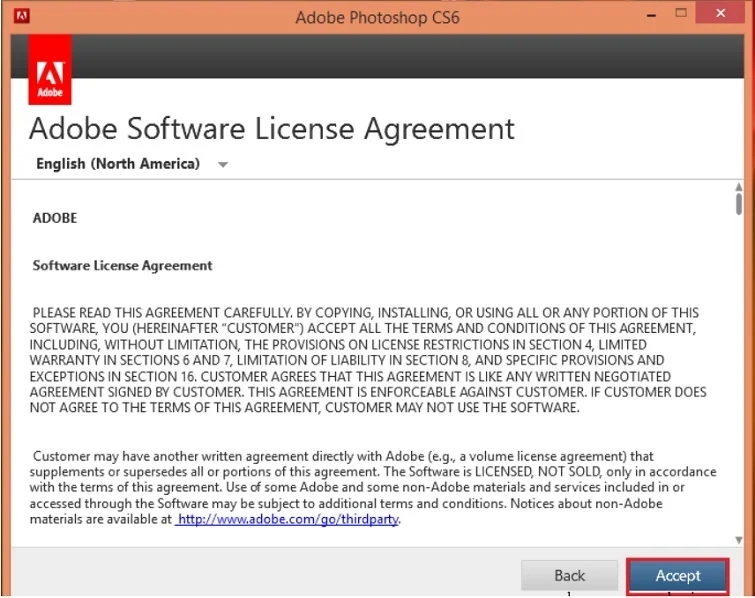Click the license text scrollbar thumb

pyautogui.click(x=738, y=204)
